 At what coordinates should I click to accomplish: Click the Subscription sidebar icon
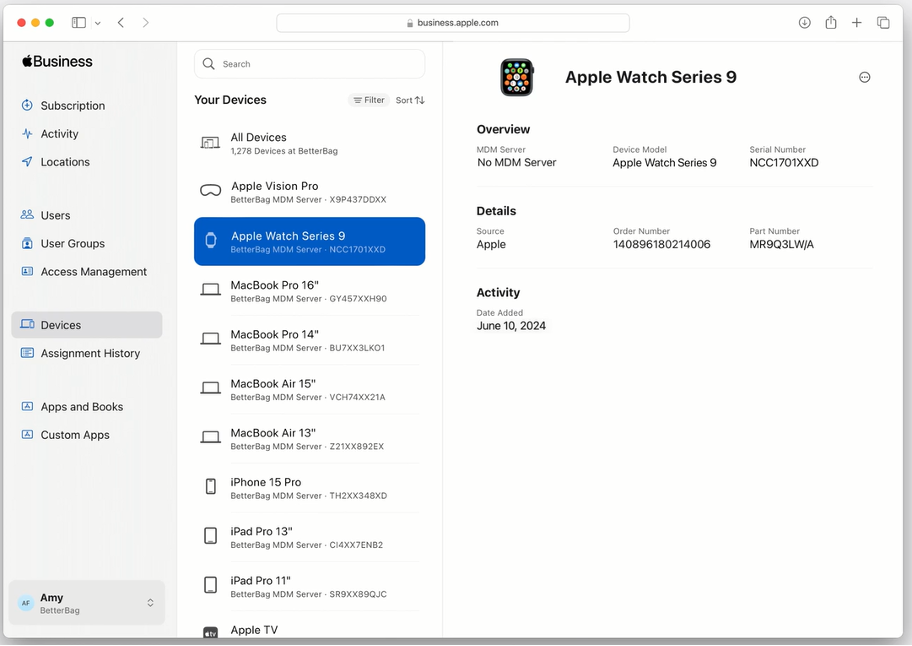[27, 105]
